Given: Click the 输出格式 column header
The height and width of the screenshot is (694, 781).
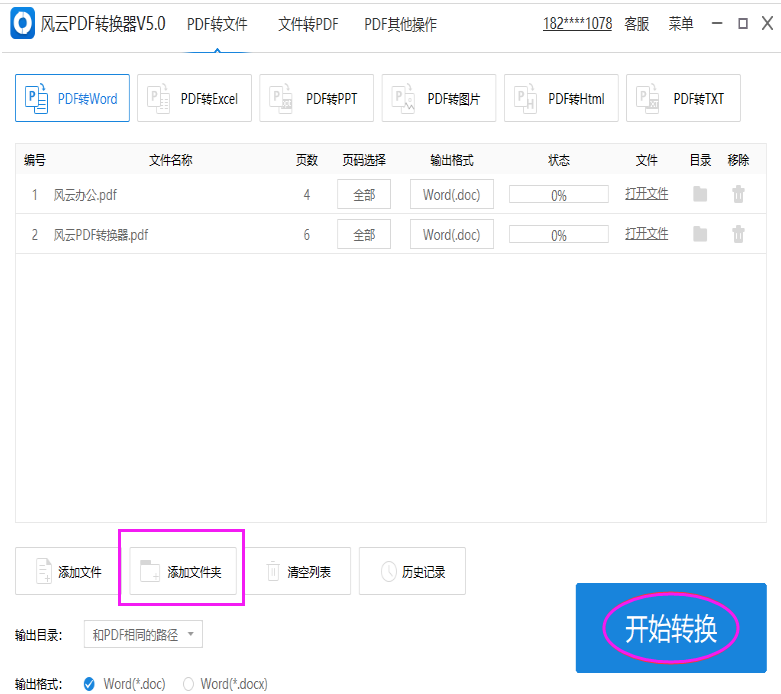Looking at the screenshot, I should (452, 160).
